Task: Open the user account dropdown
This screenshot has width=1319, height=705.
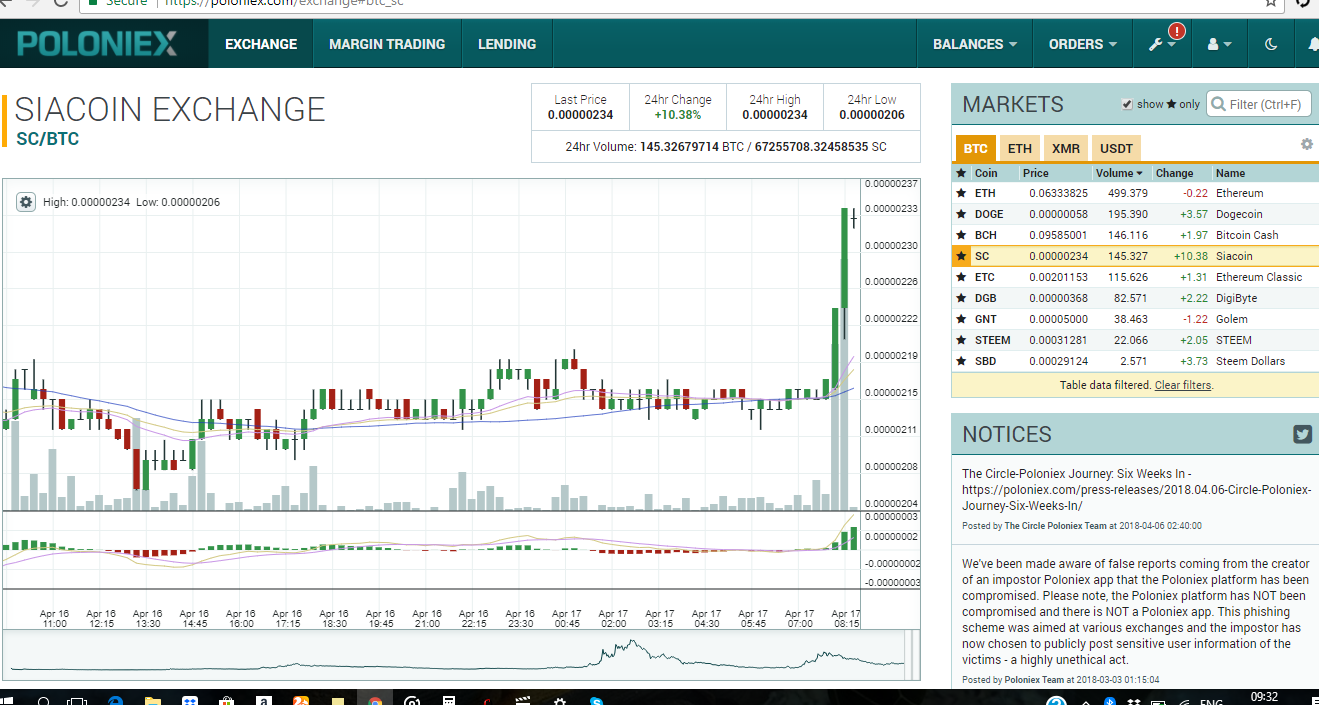Action: click(1220, 44)
